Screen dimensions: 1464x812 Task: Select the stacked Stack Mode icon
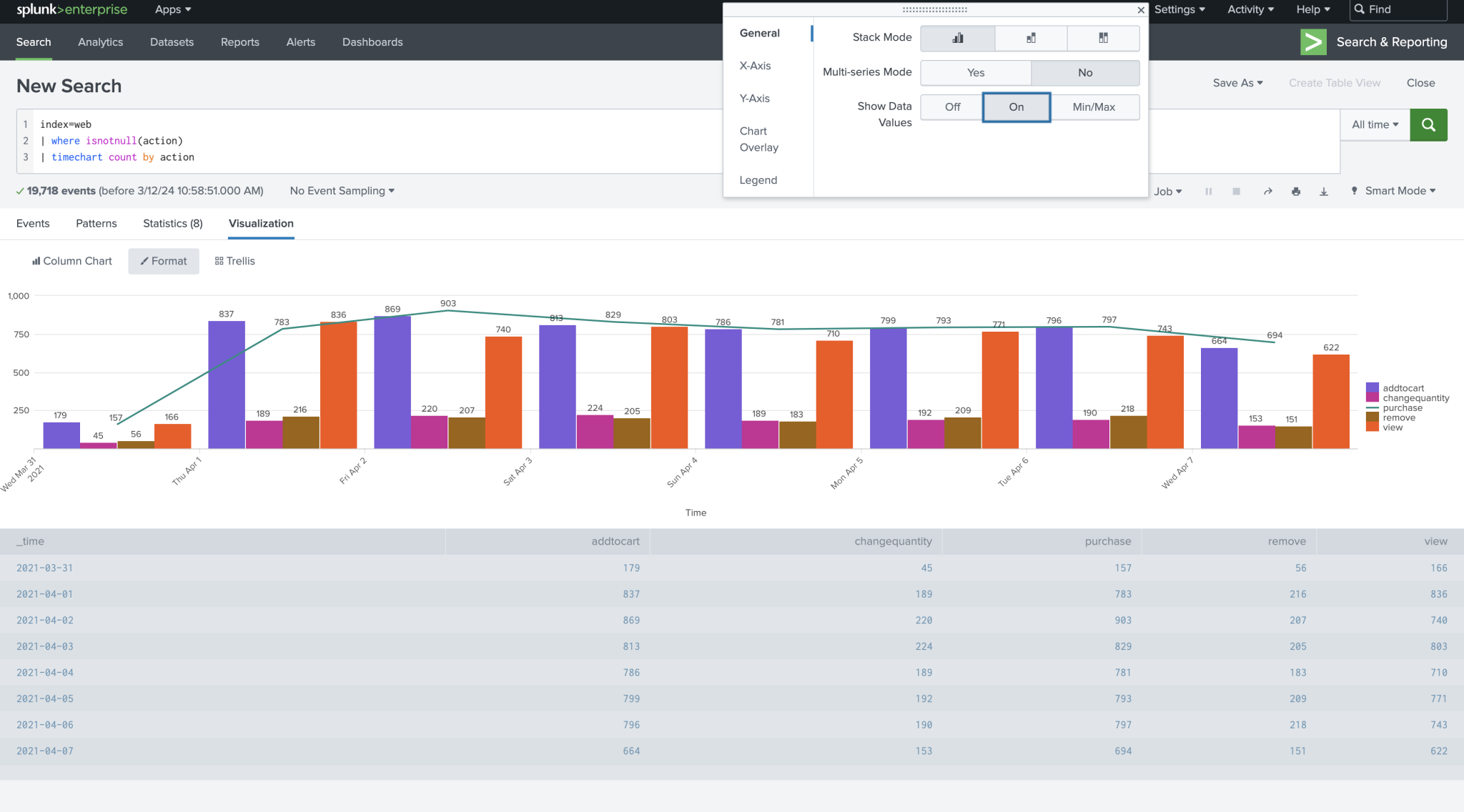point(1031,38)
